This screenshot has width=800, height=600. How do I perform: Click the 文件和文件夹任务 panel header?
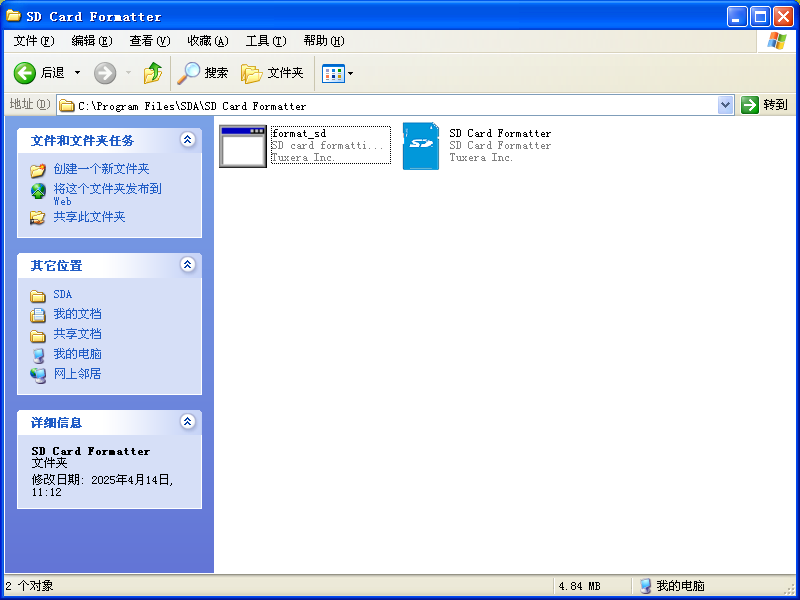point(109,140)
